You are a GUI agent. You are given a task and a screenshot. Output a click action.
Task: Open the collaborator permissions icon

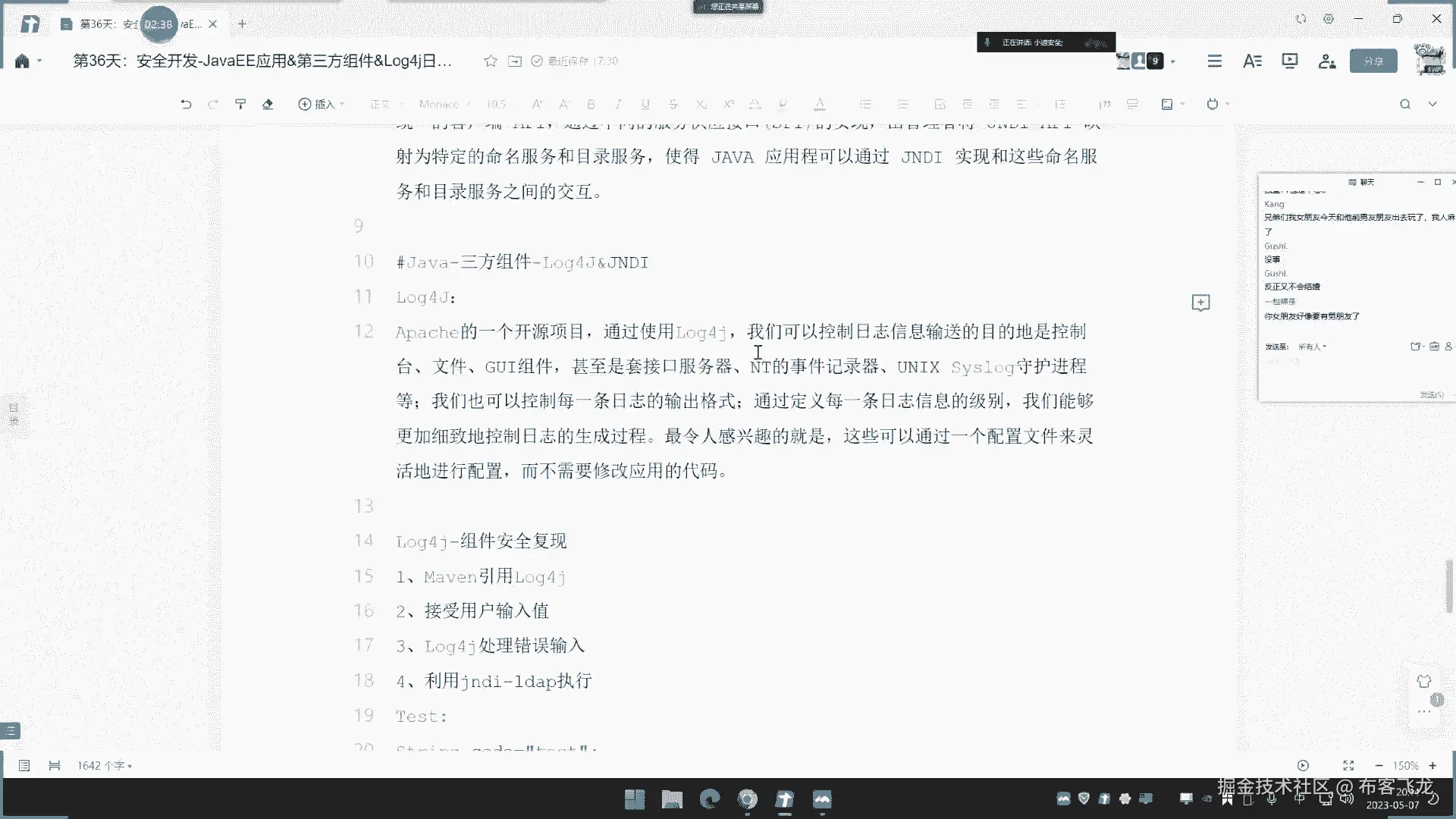click(1326, 61)
